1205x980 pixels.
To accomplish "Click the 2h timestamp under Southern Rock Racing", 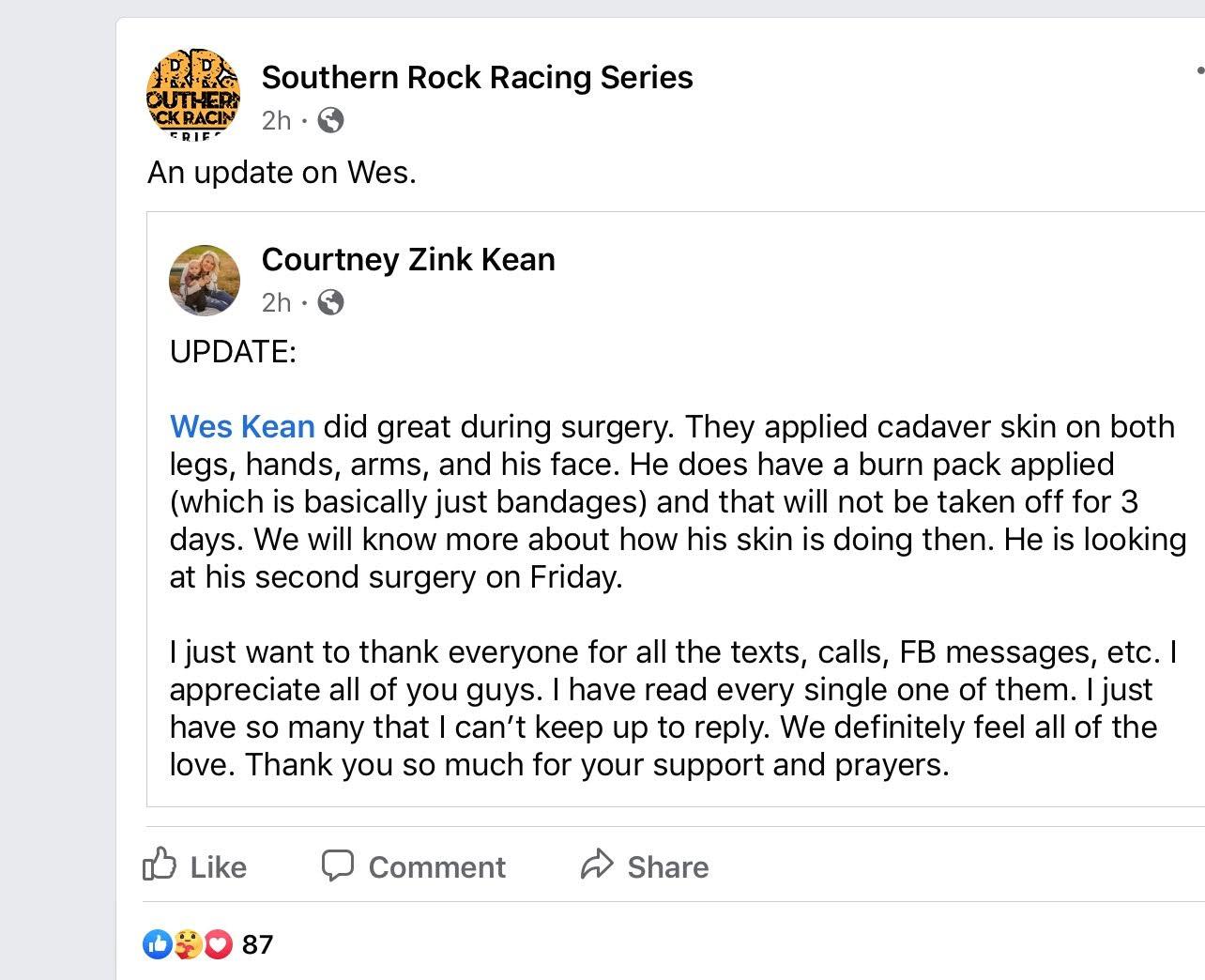I will (276, 120).
